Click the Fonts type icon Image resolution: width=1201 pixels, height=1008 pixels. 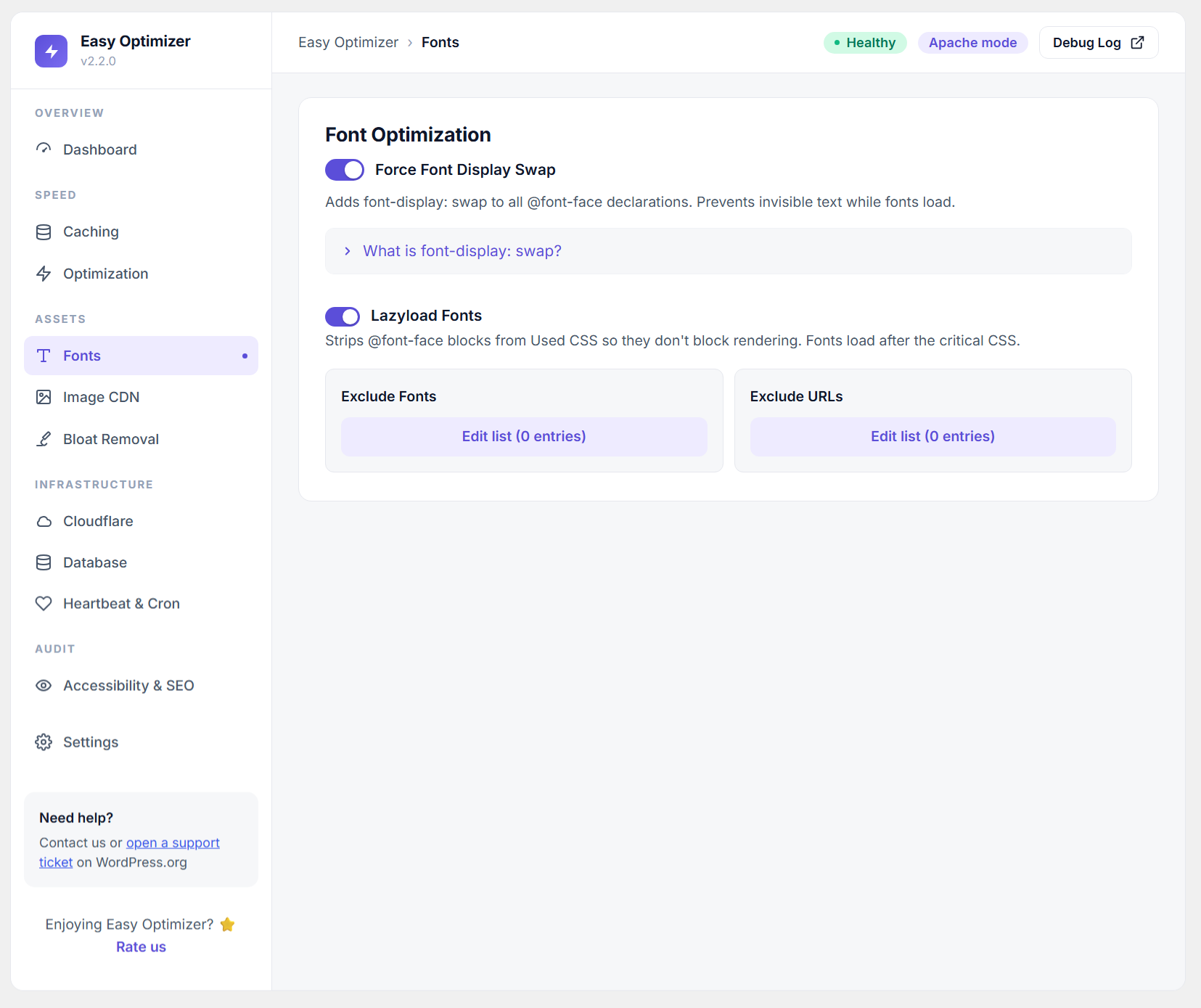[44, 356]
